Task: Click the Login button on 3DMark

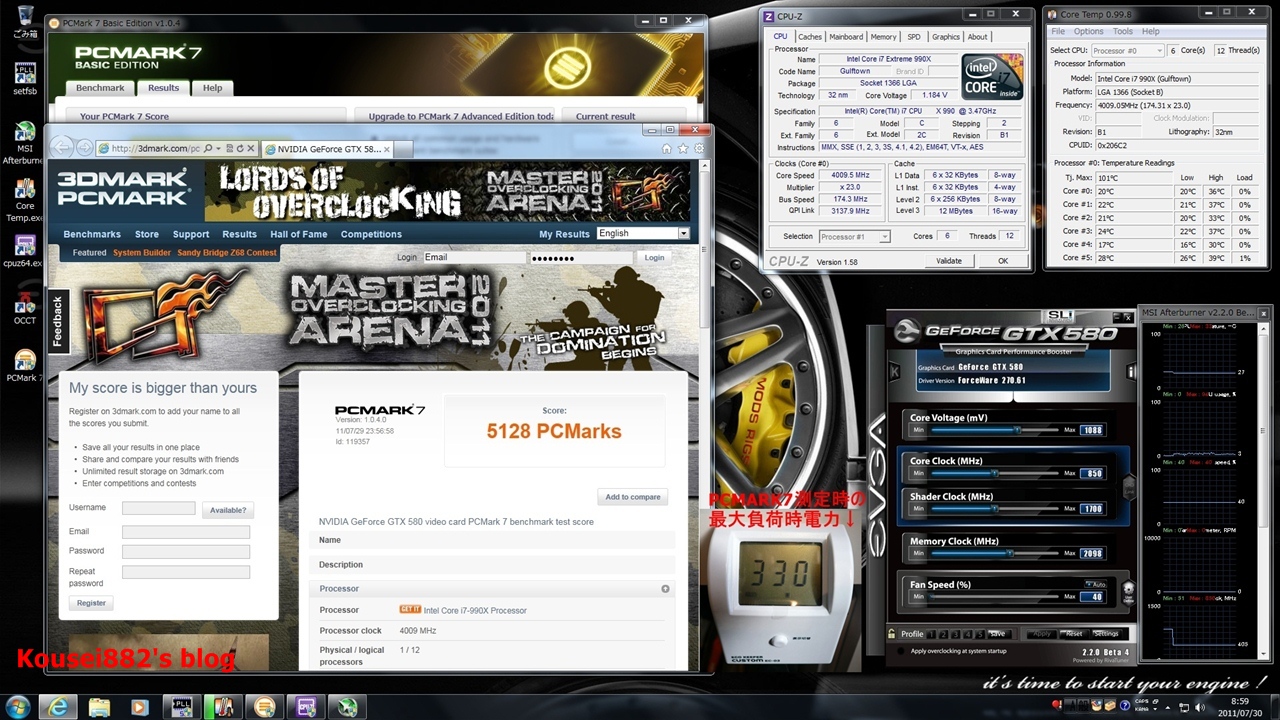Action: [654, 258]
